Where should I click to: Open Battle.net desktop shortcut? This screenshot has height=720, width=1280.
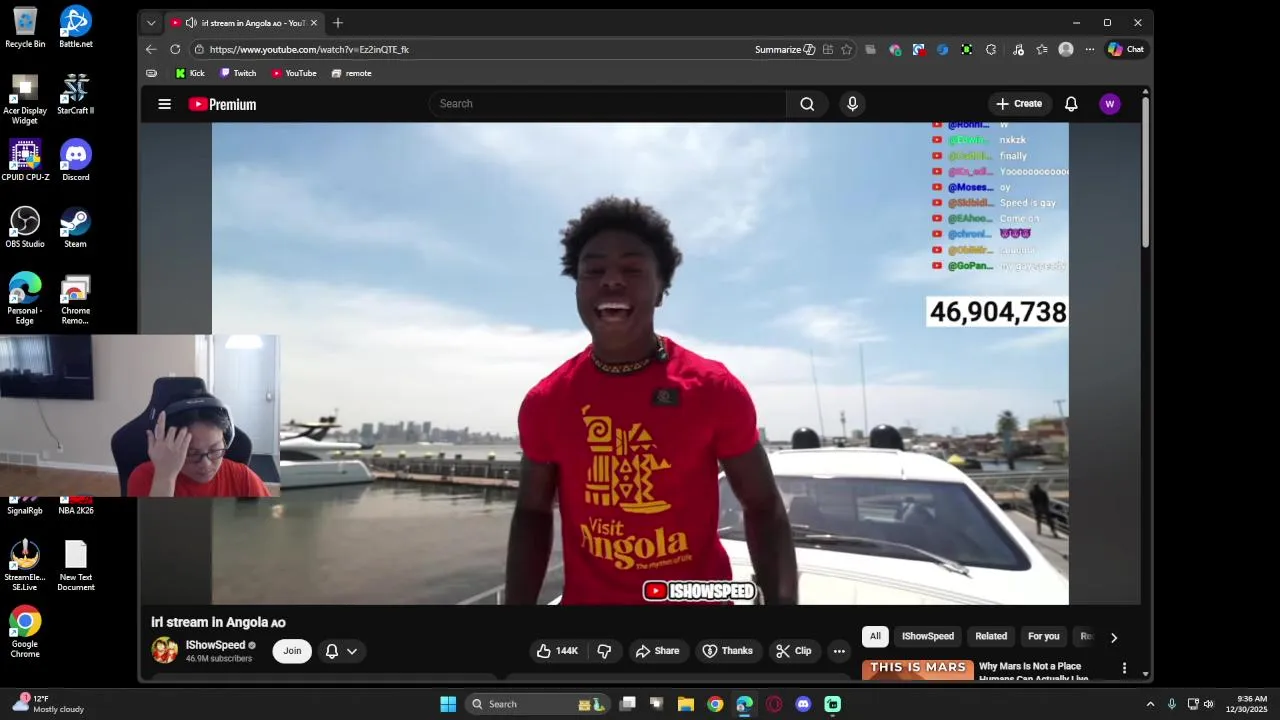(76, 27)
